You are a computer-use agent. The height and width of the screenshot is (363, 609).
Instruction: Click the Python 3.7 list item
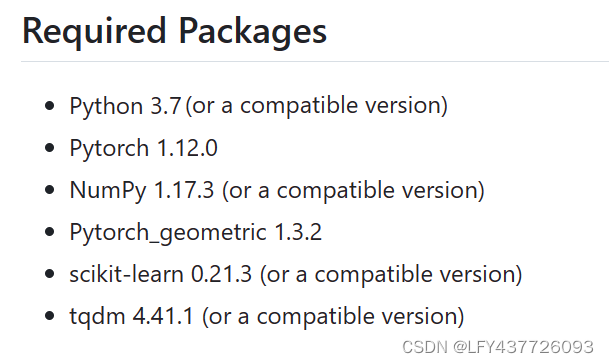click(259, 106)
